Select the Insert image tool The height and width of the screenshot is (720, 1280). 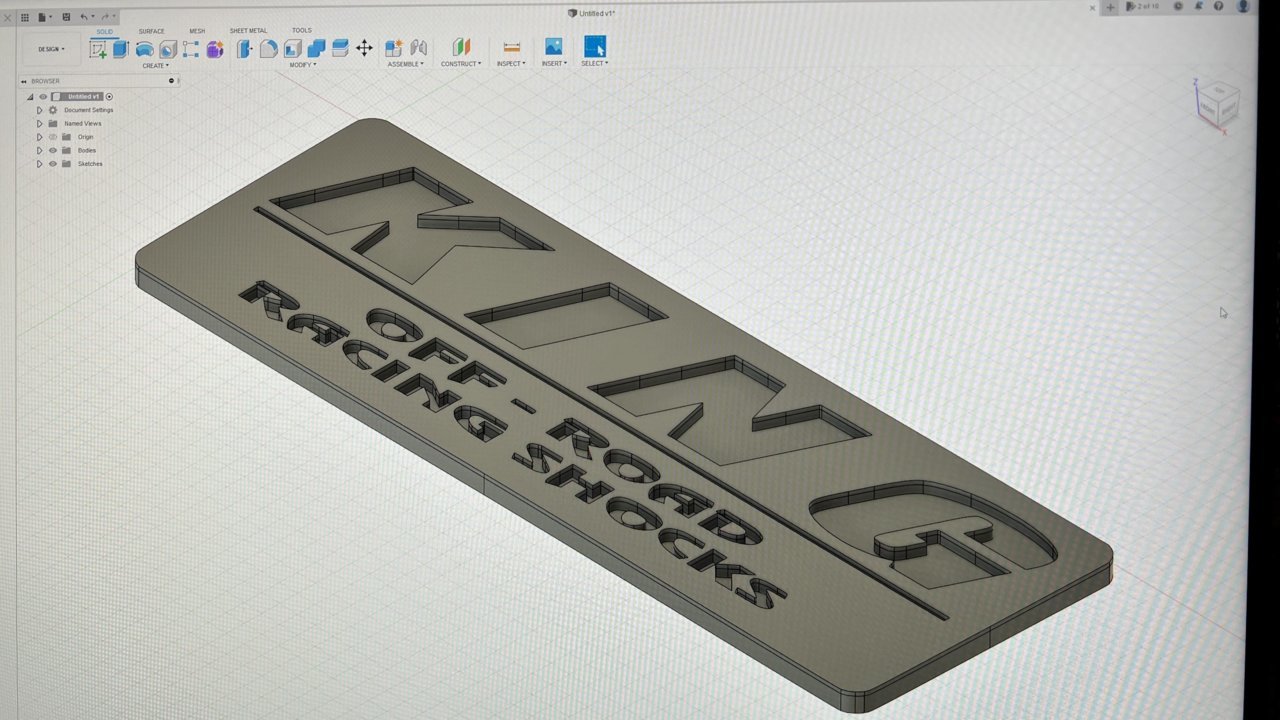click(553, 46)
